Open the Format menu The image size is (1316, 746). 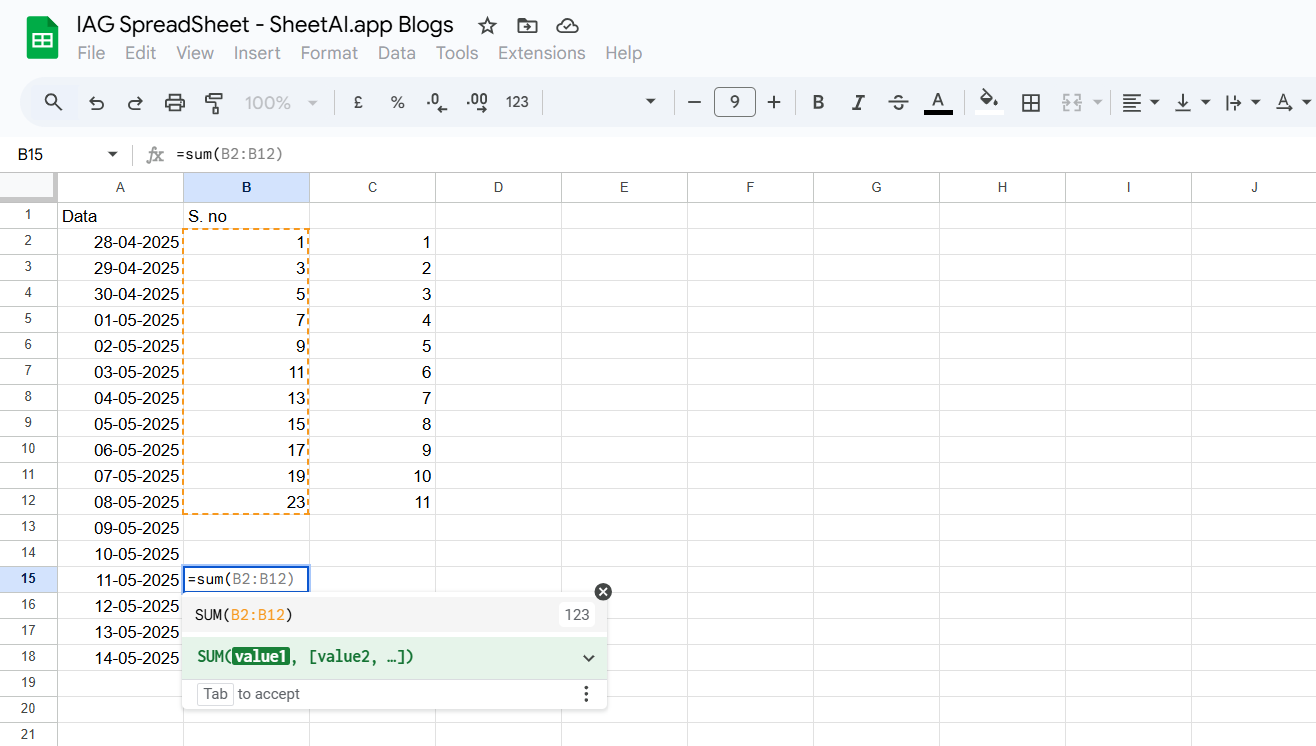pyautogui.click(x=329, y=53)
